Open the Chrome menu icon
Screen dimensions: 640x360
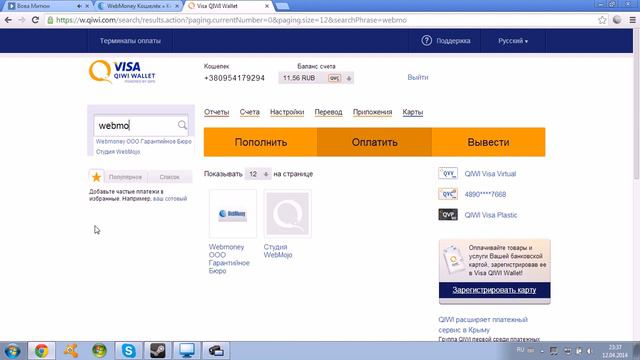(632, 20)
